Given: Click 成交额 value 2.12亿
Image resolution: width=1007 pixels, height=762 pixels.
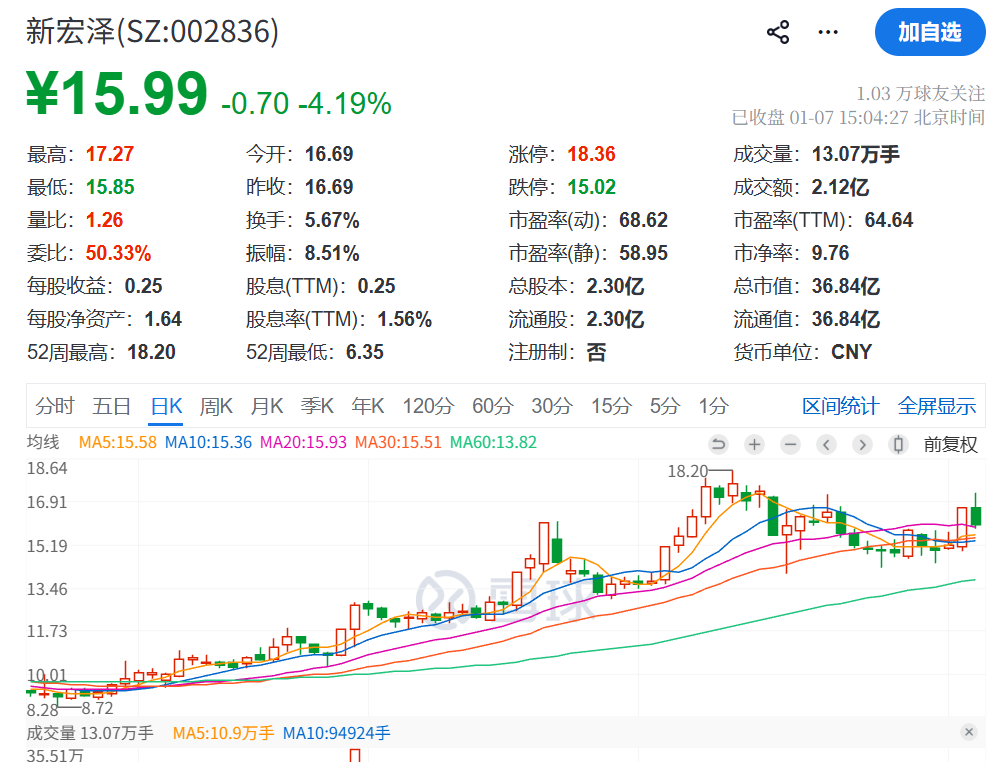Looking at the screenshot, I should 840,187.
